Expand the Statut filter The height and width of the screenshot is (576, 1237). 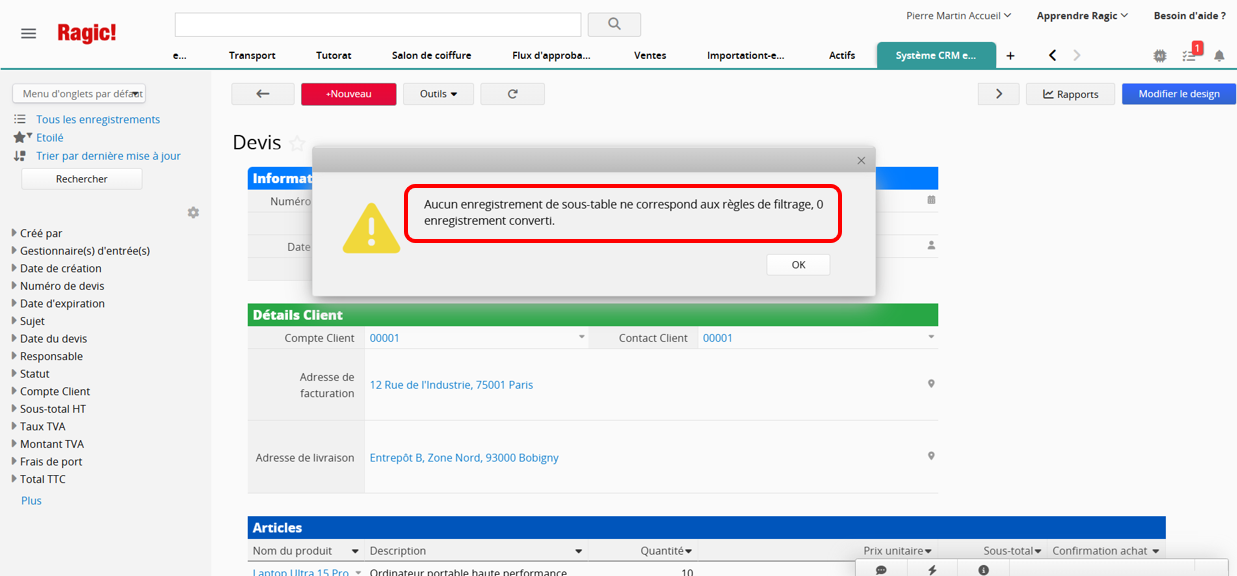(35, 374)
